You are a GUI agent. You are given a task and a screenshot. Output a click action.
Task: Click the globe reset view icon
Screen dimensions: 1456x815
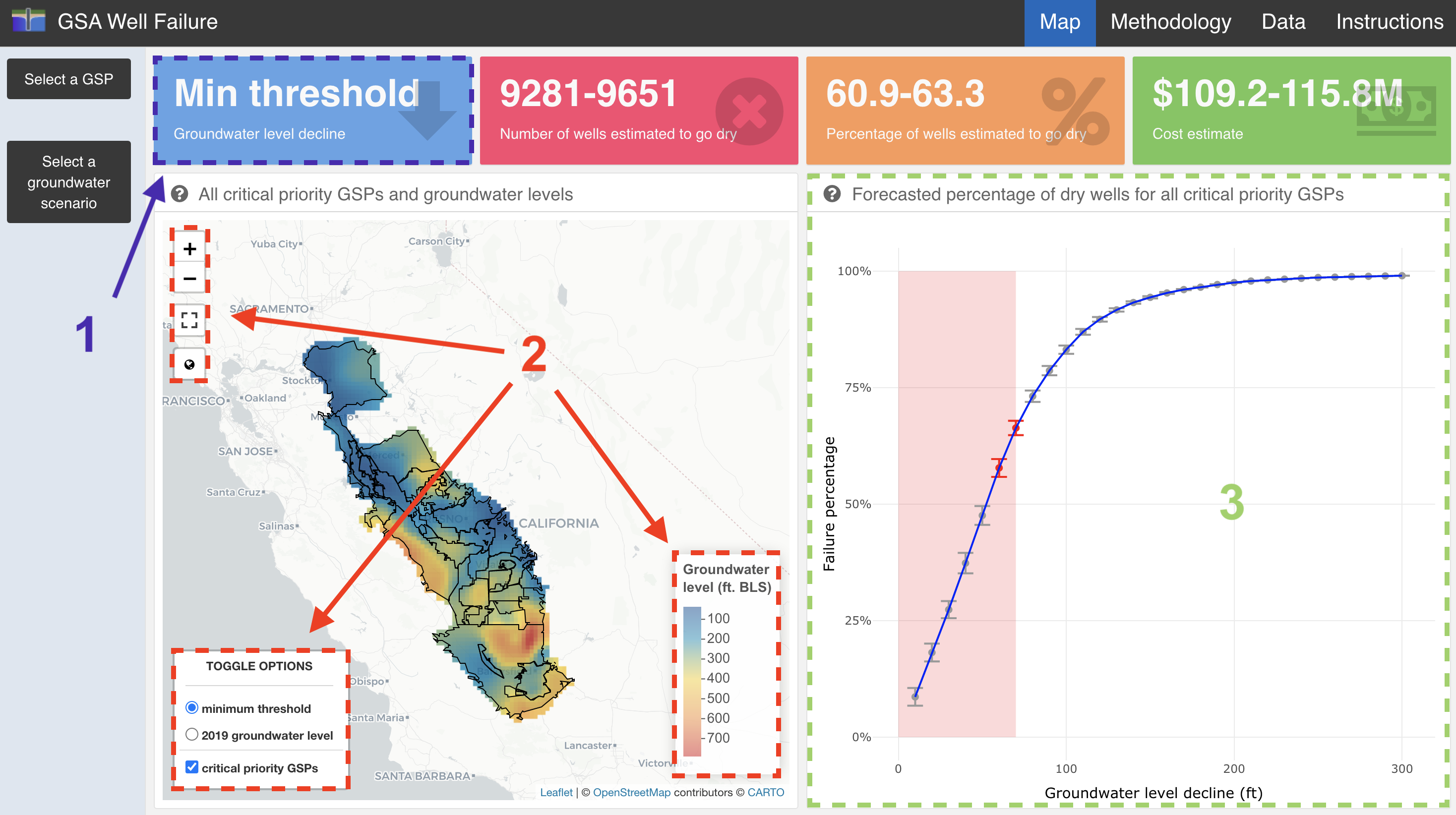(189, 364)
